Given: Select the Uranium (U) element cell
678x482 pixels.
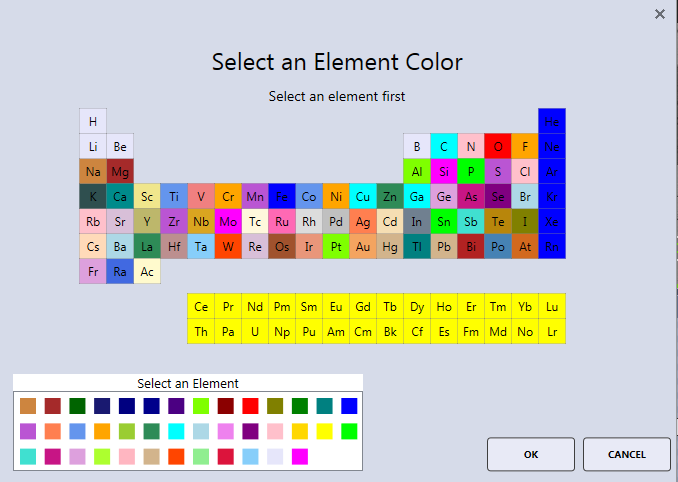Looking at the screenshot, I should pos(255,332).
